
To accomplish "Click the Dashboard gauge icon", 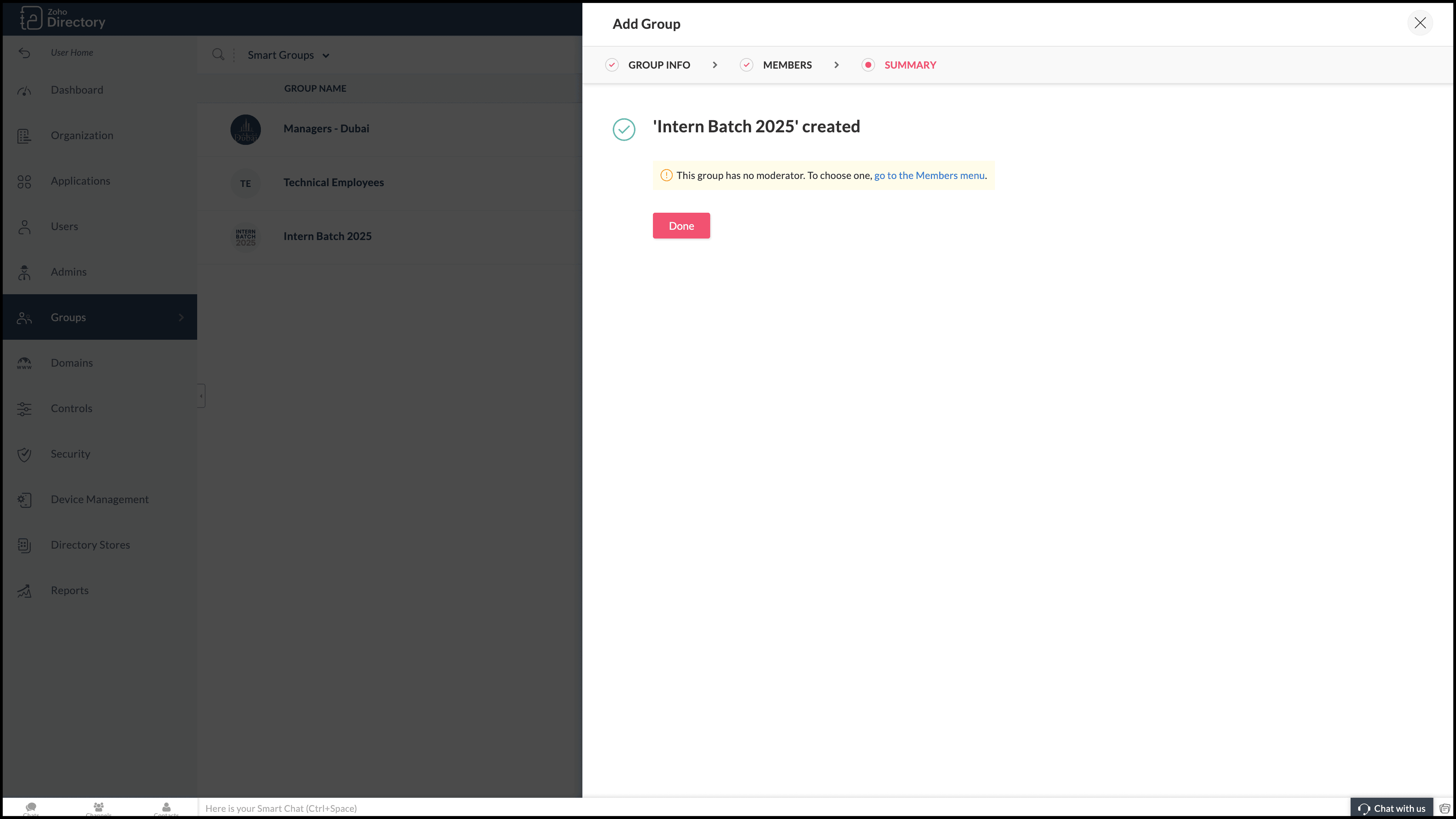I will (x=24, y=91).
